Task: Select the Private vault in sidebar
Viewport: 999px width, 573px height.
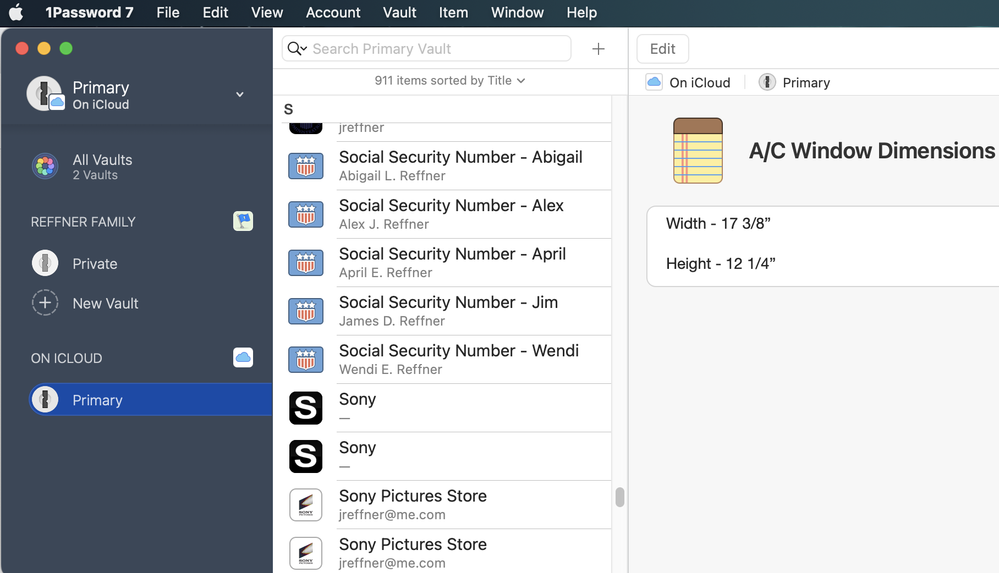Action: click(x=95, y=264)
